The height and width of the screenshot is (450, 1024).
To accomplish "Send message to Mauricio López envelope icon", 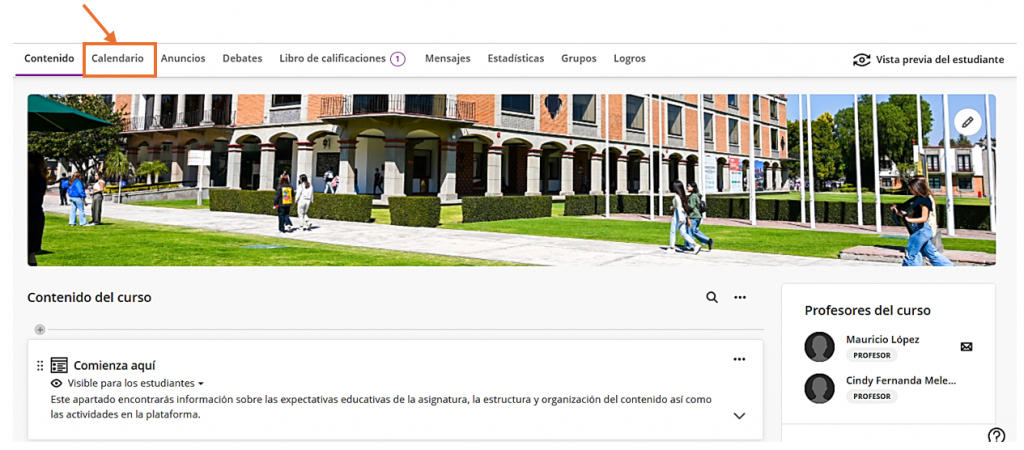I will tap(967, 347).
